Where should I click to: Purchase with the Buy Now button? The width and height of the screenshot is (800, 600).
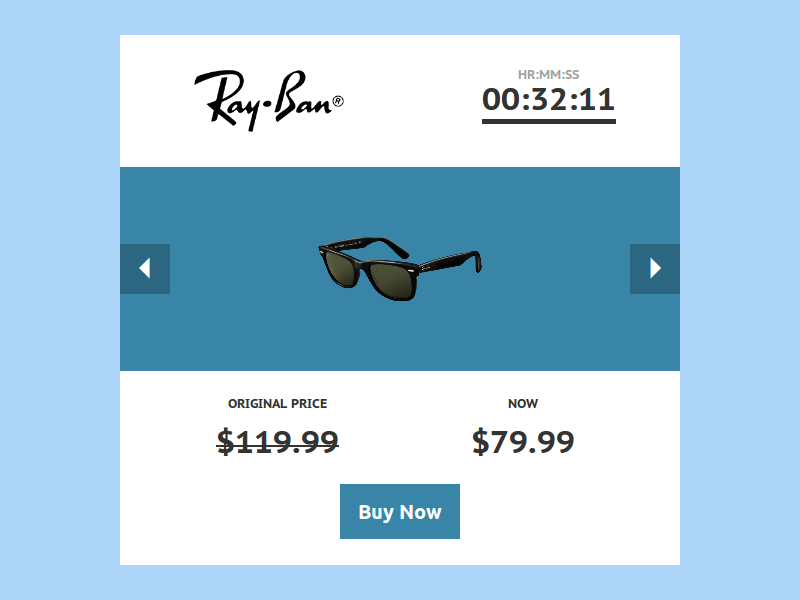click(x=400, y=511)
